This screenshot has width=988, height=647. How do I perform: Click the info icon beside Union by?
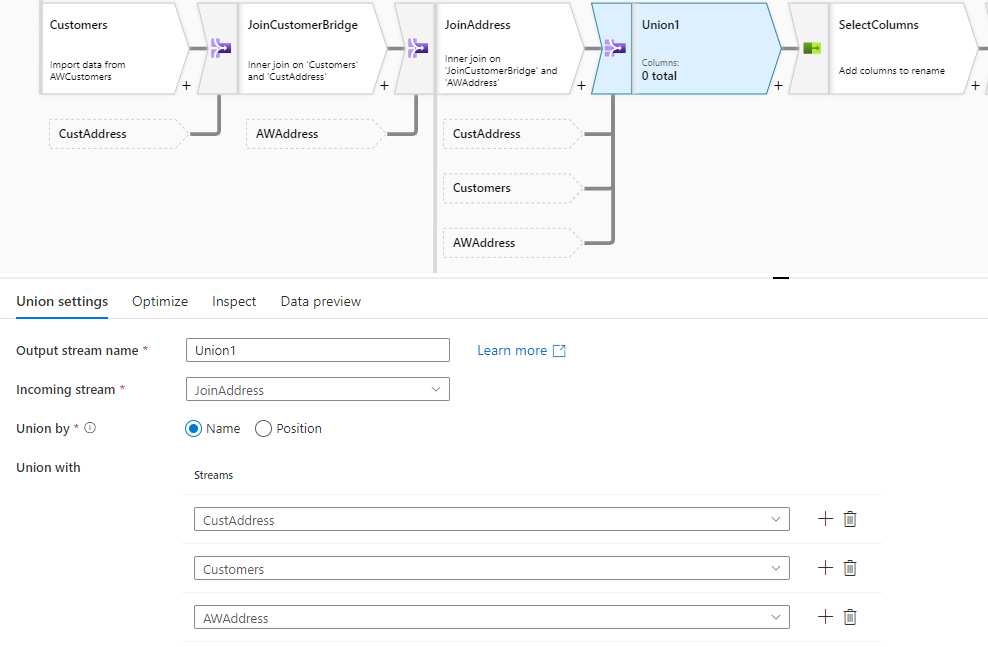(x=90, y=428)
